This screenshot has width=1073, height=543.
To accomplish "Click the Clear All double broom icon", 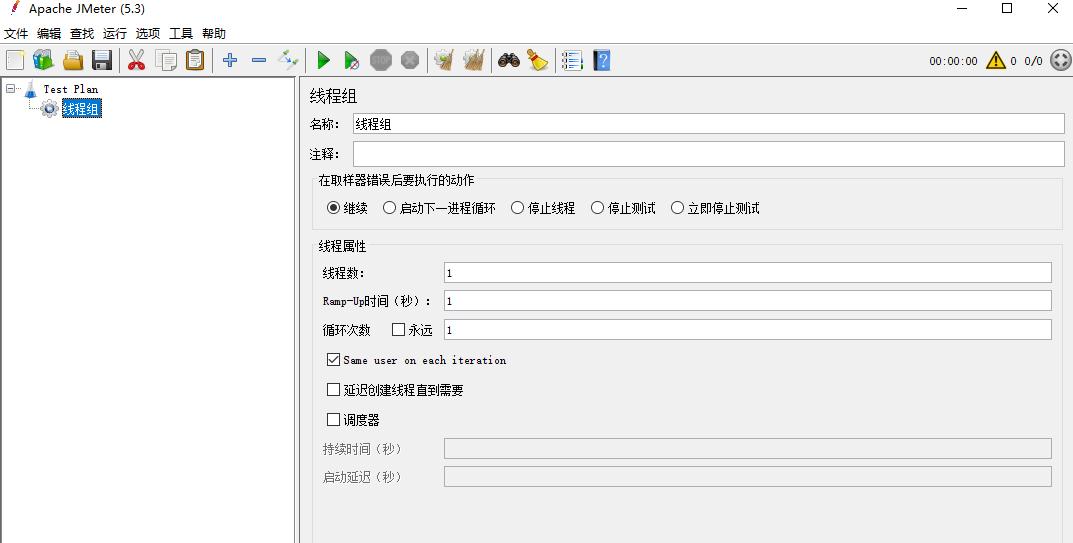I will (474, 60).
